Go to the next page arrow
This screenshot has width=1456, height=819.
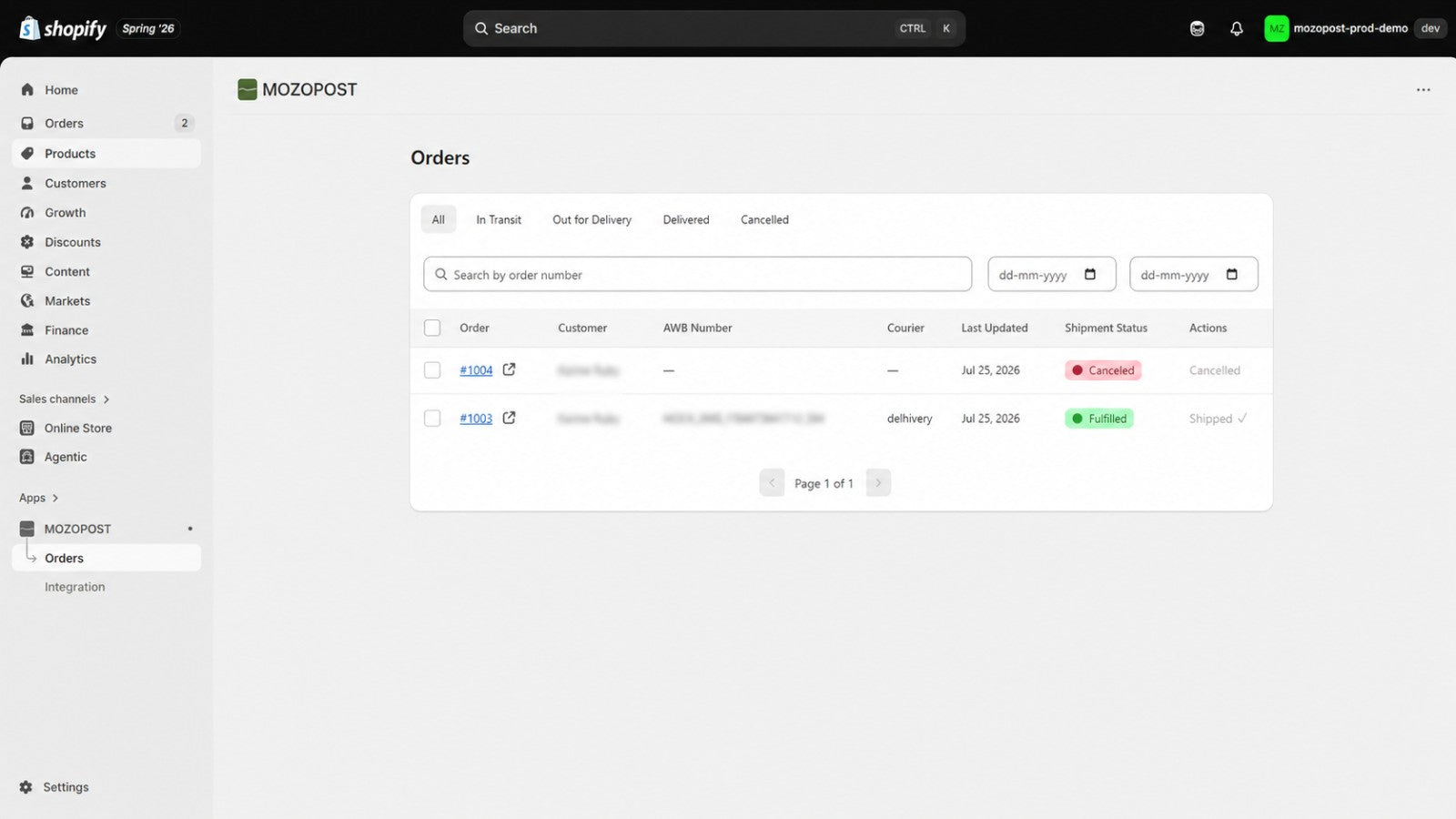tap(878, 482)
